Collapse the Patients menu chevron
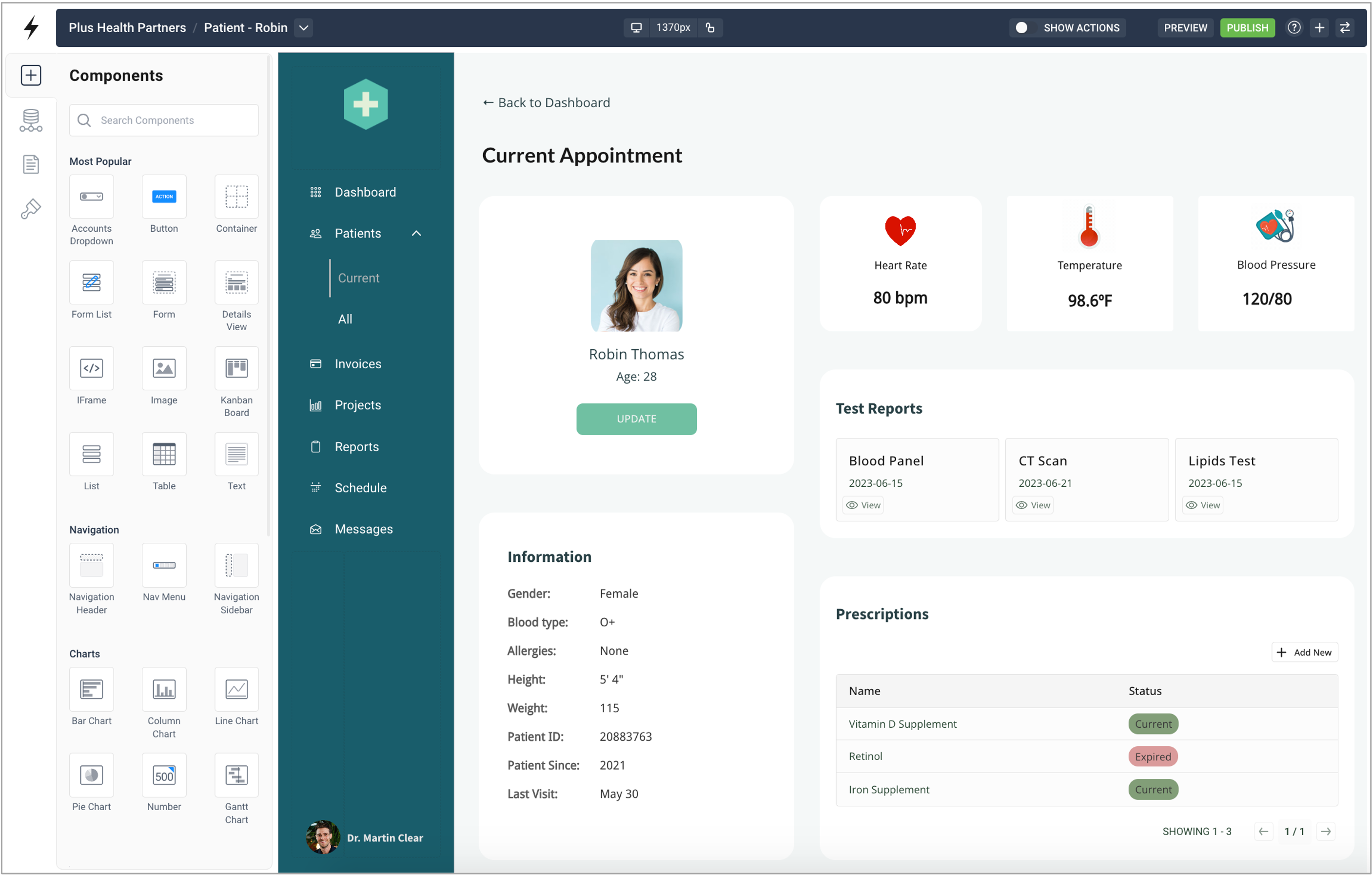 416,233
